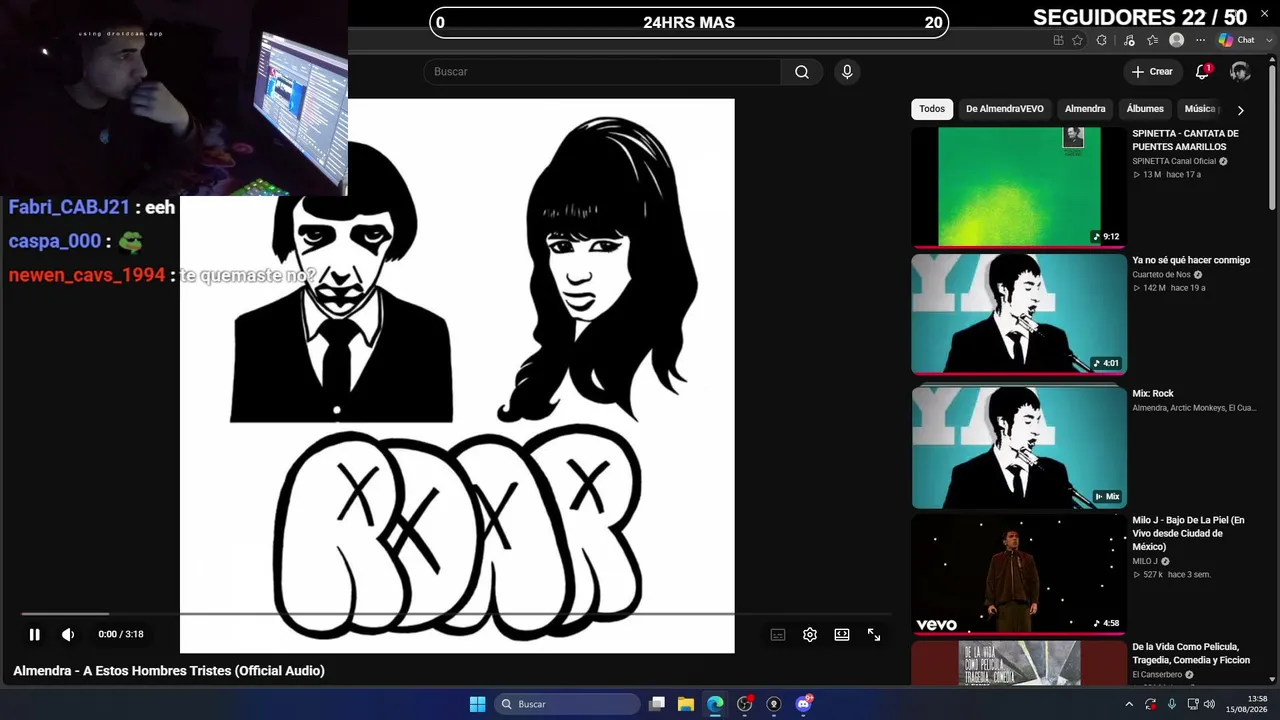Screen dimensions: 1280x720
Task: Switch to Microsoft Edge on taskbar
Action: tap(715, 704)
